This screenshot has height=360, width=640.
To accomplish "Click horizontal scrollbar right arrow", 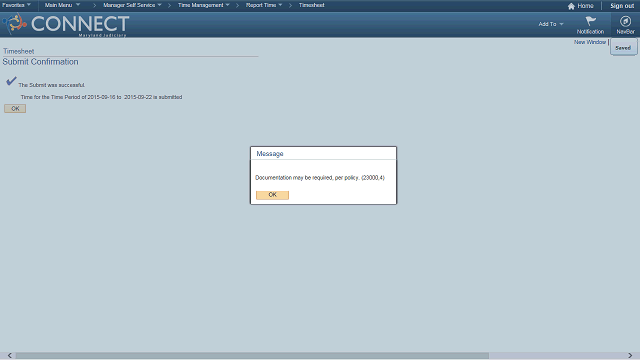I will (x=630, y=356).
